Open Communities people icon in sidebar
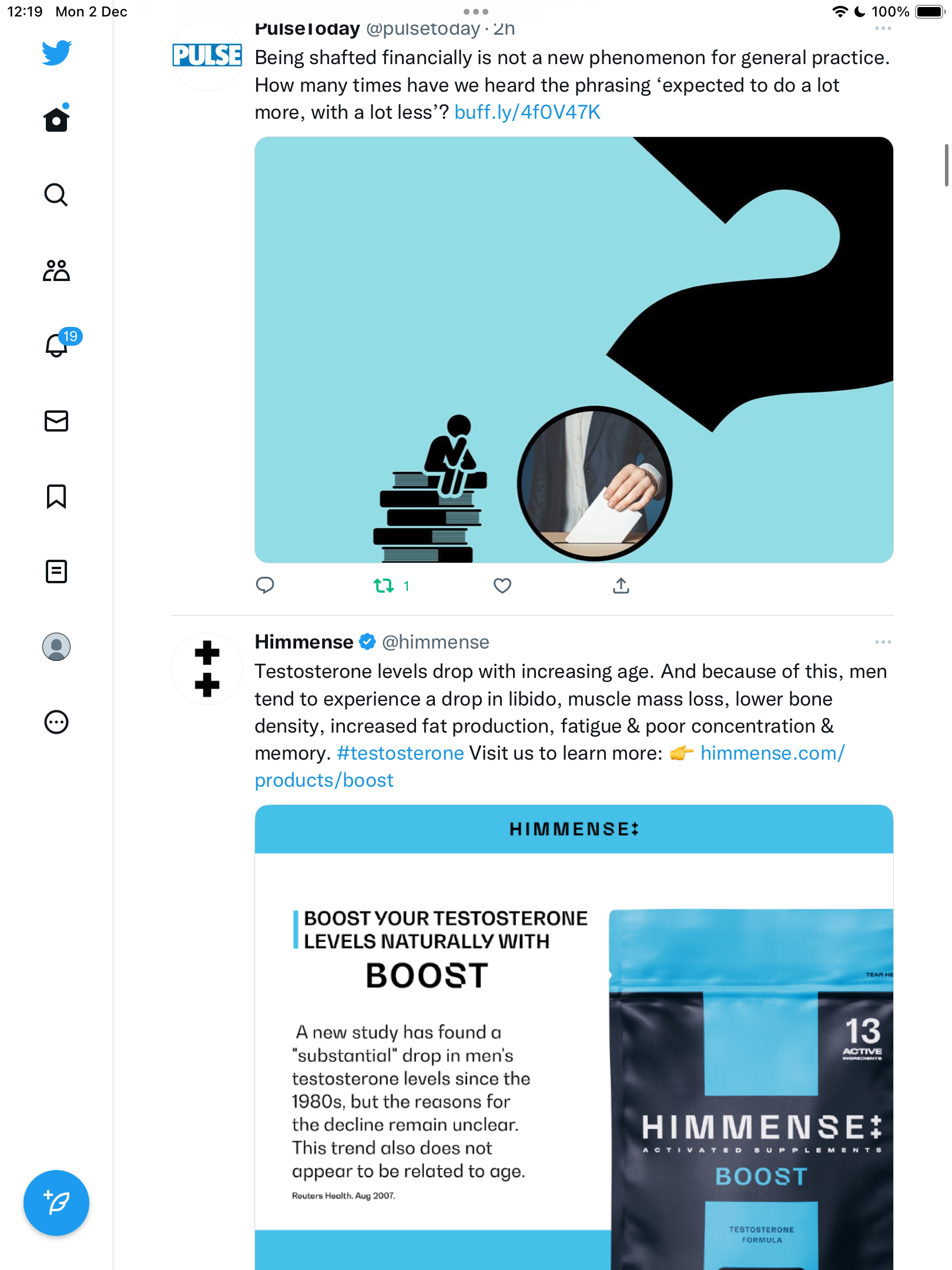 point(56,270)
